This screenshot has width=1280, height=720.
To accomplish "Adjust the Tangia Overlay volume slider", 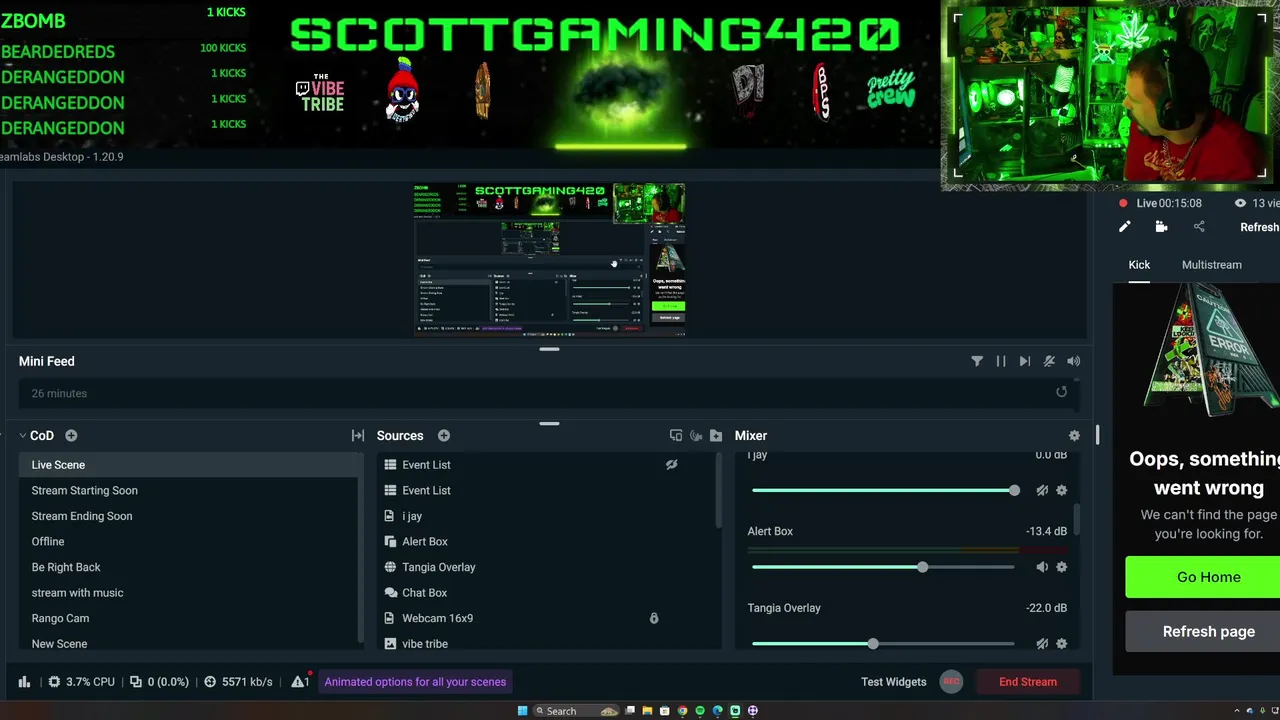I will point(884,644).
